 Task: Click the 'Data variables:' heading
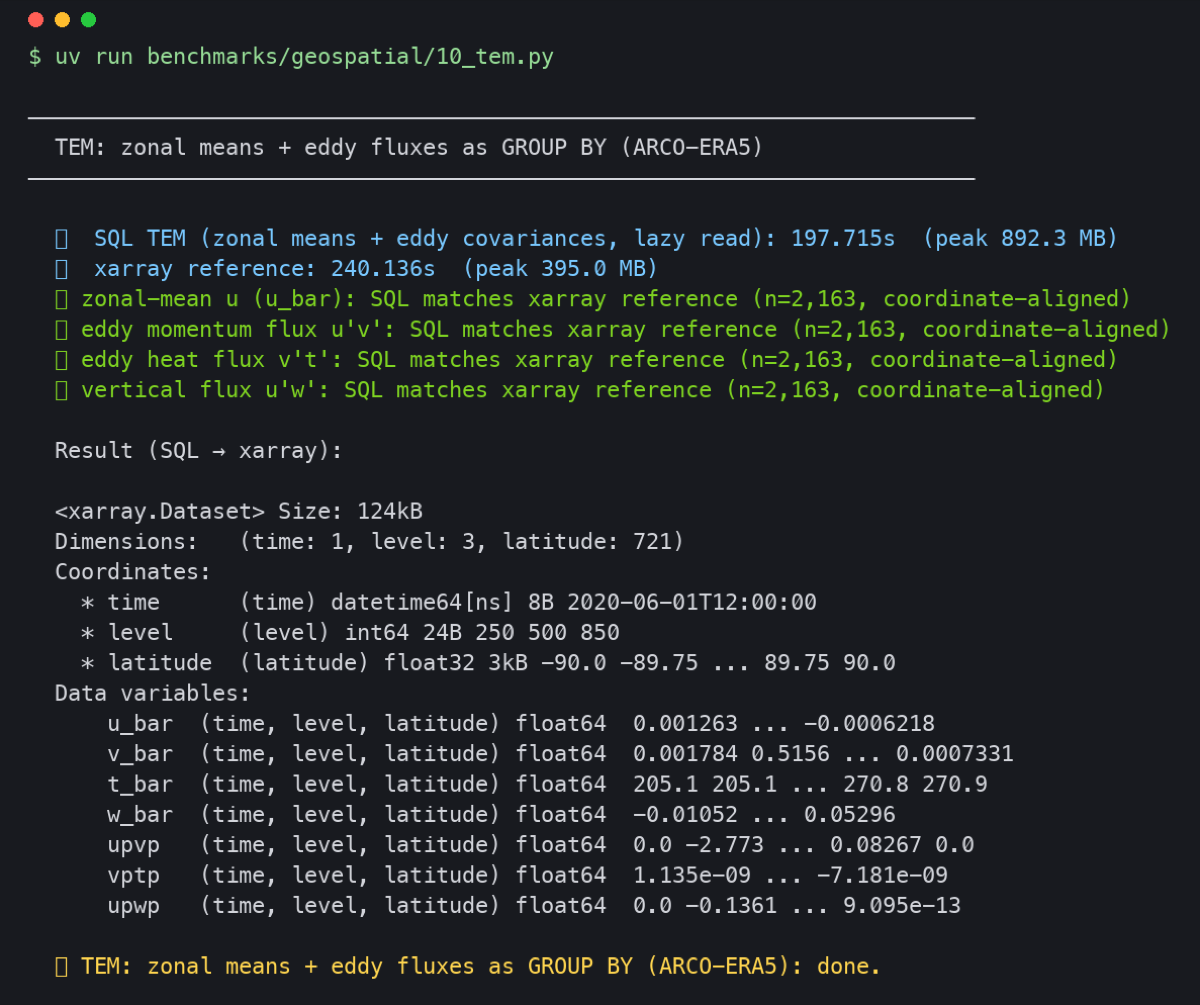coord(152,693)
